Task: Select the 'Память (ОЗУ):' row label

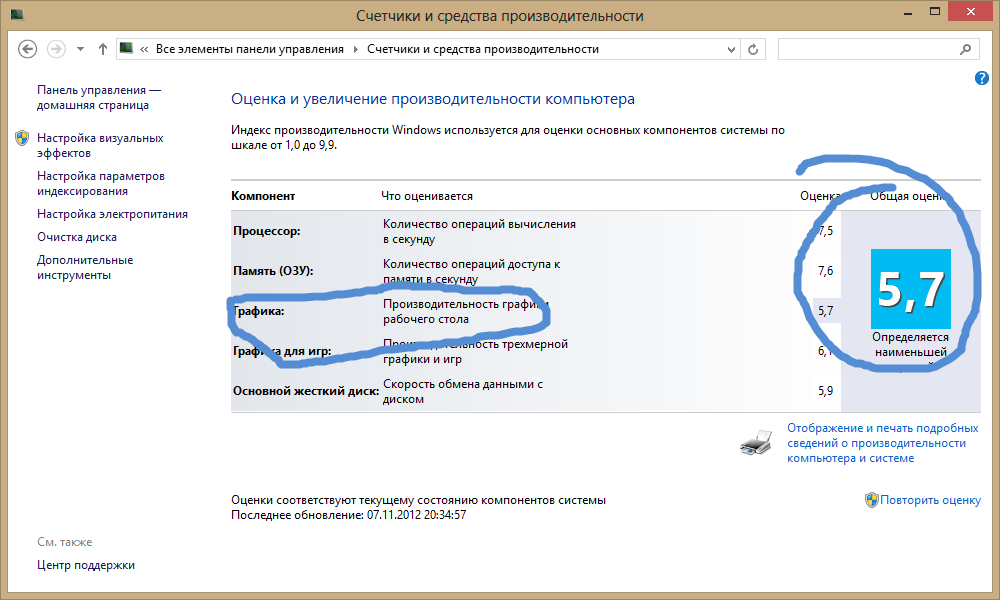Action: tap(273, 271)
